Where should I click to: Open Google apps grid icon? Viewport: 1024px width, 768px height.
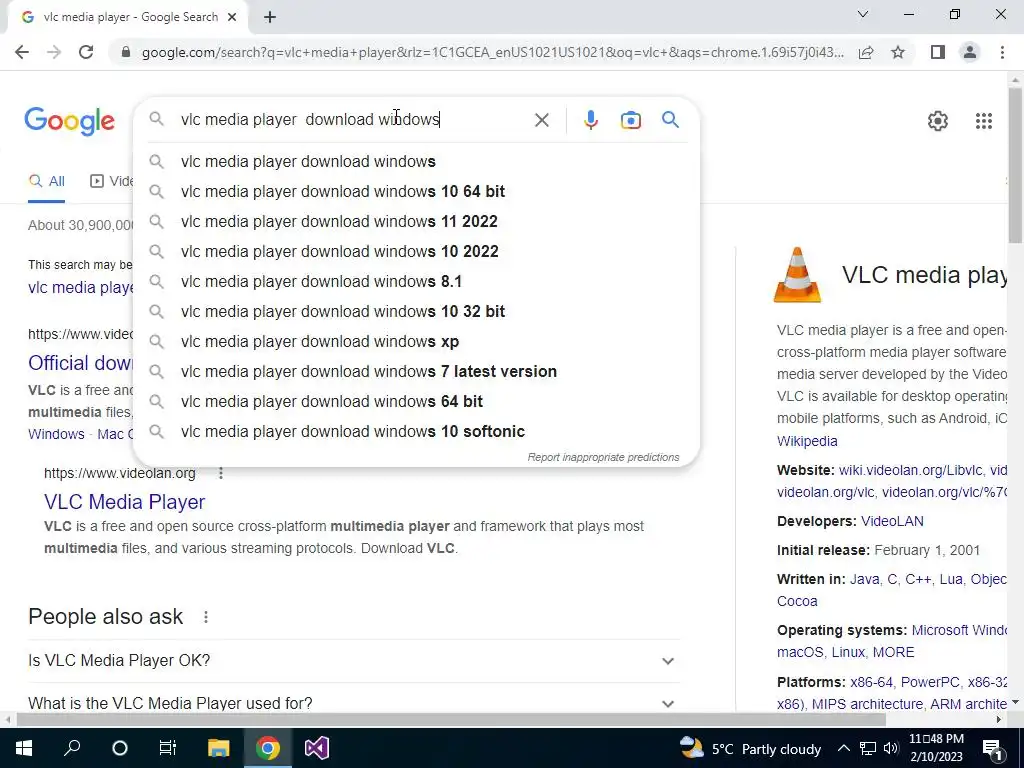984,121
